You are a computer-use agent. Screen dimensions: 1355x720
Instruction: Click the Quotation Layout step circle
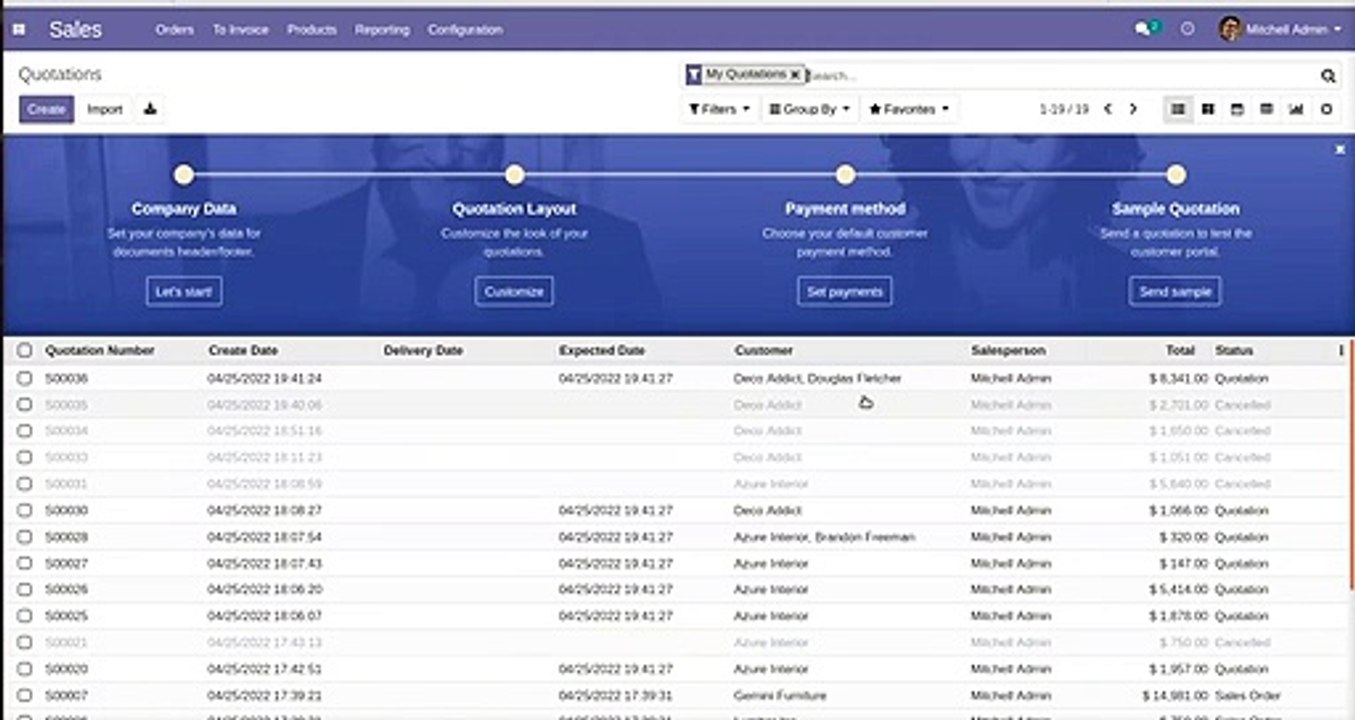(514, 175)
